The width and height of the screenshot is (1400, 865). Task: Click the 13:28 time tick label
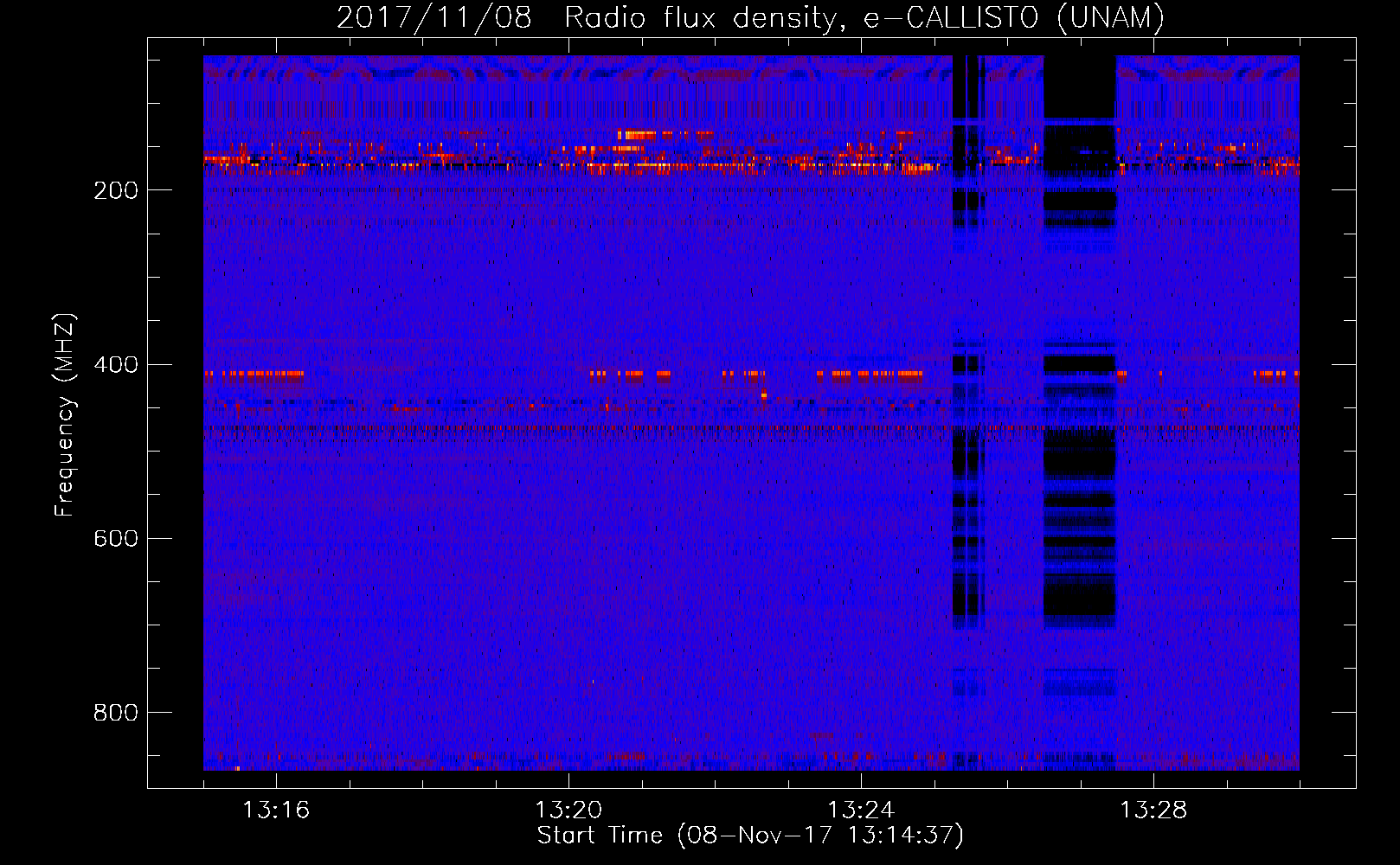(x=1153, y=810)
